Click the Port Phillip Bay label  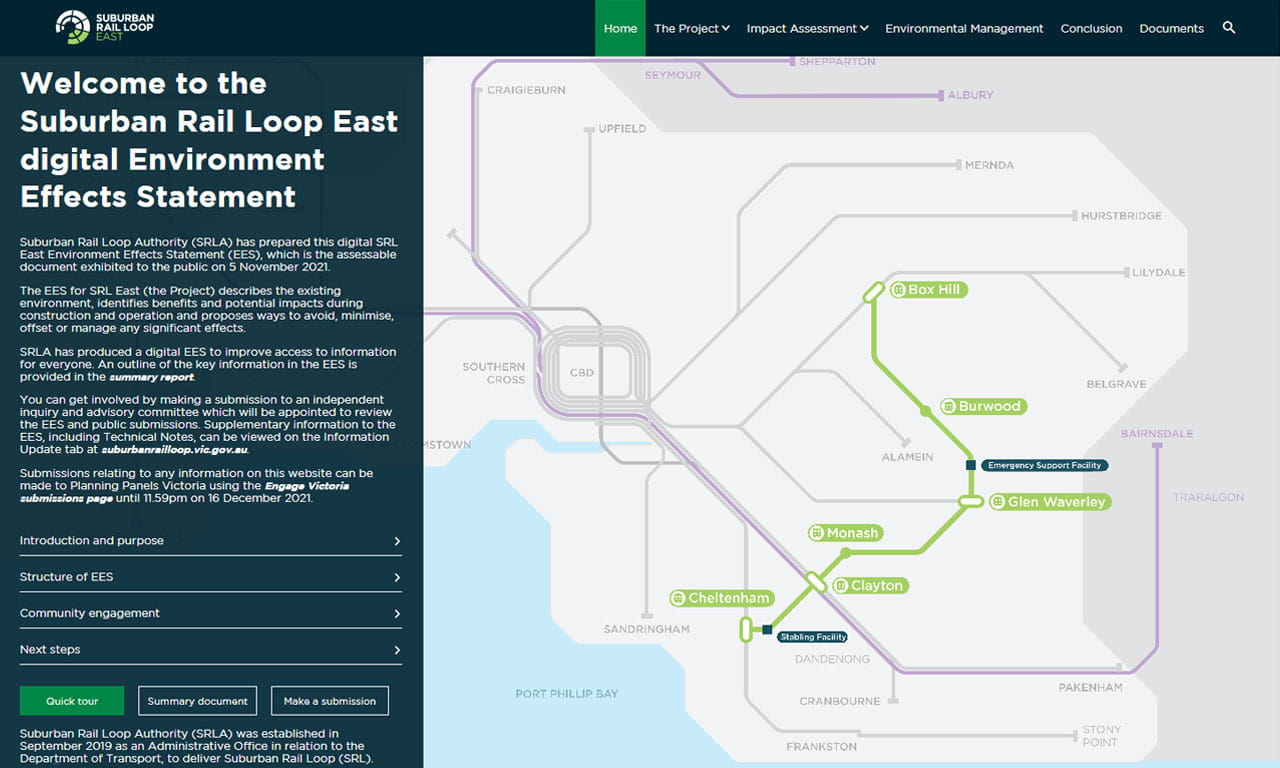[x=567, y=694]
